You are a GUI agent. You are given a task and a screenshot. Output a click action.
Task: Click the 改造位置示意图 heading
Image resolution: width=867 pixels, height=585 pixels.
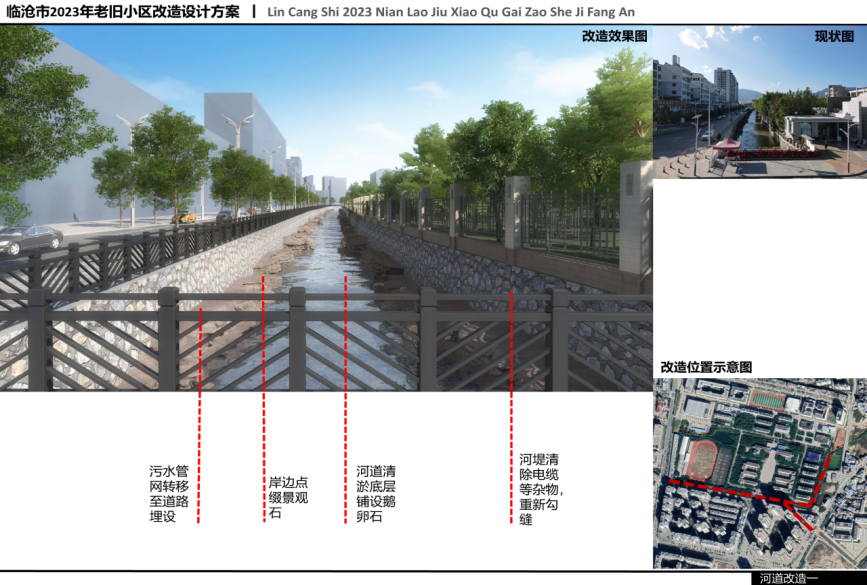tap(706, 367)
